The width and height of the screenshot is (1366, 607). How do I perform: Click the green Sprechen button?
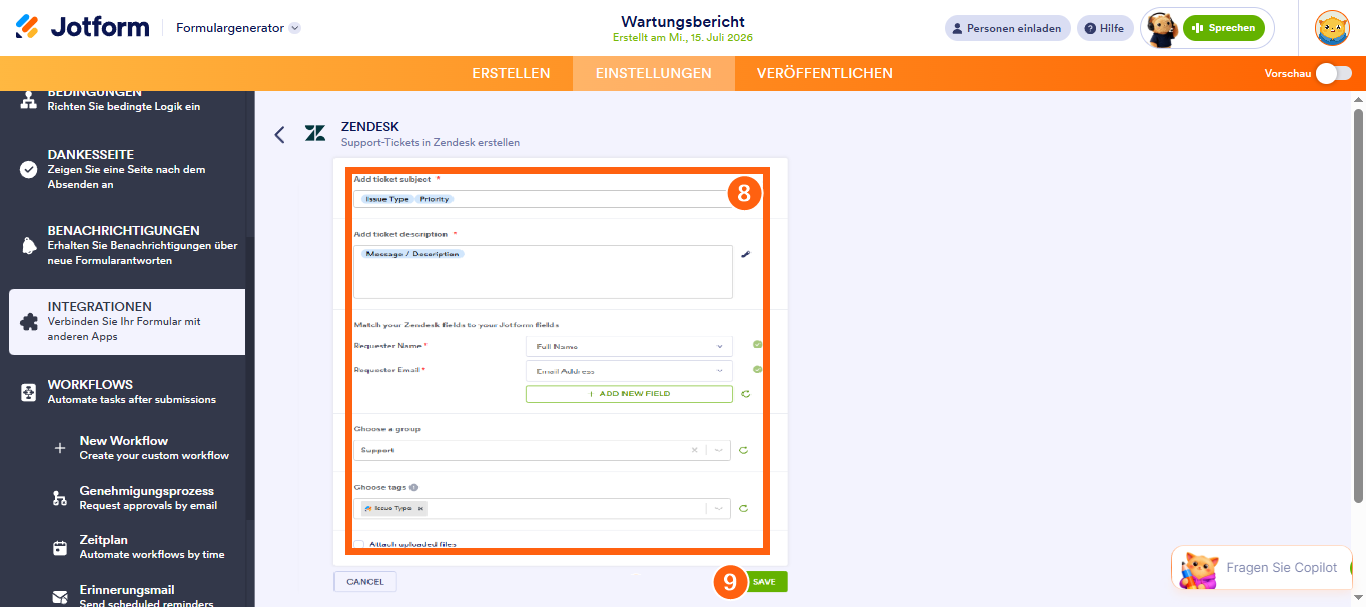coord(1224,28)
